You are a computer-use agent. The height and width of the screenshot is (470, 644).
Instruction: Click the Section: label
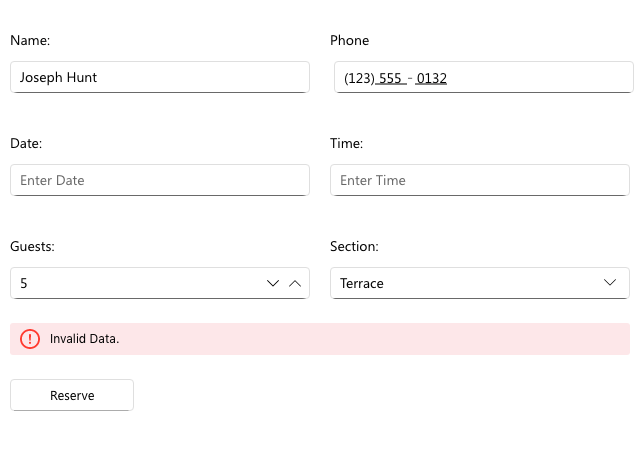354,246
